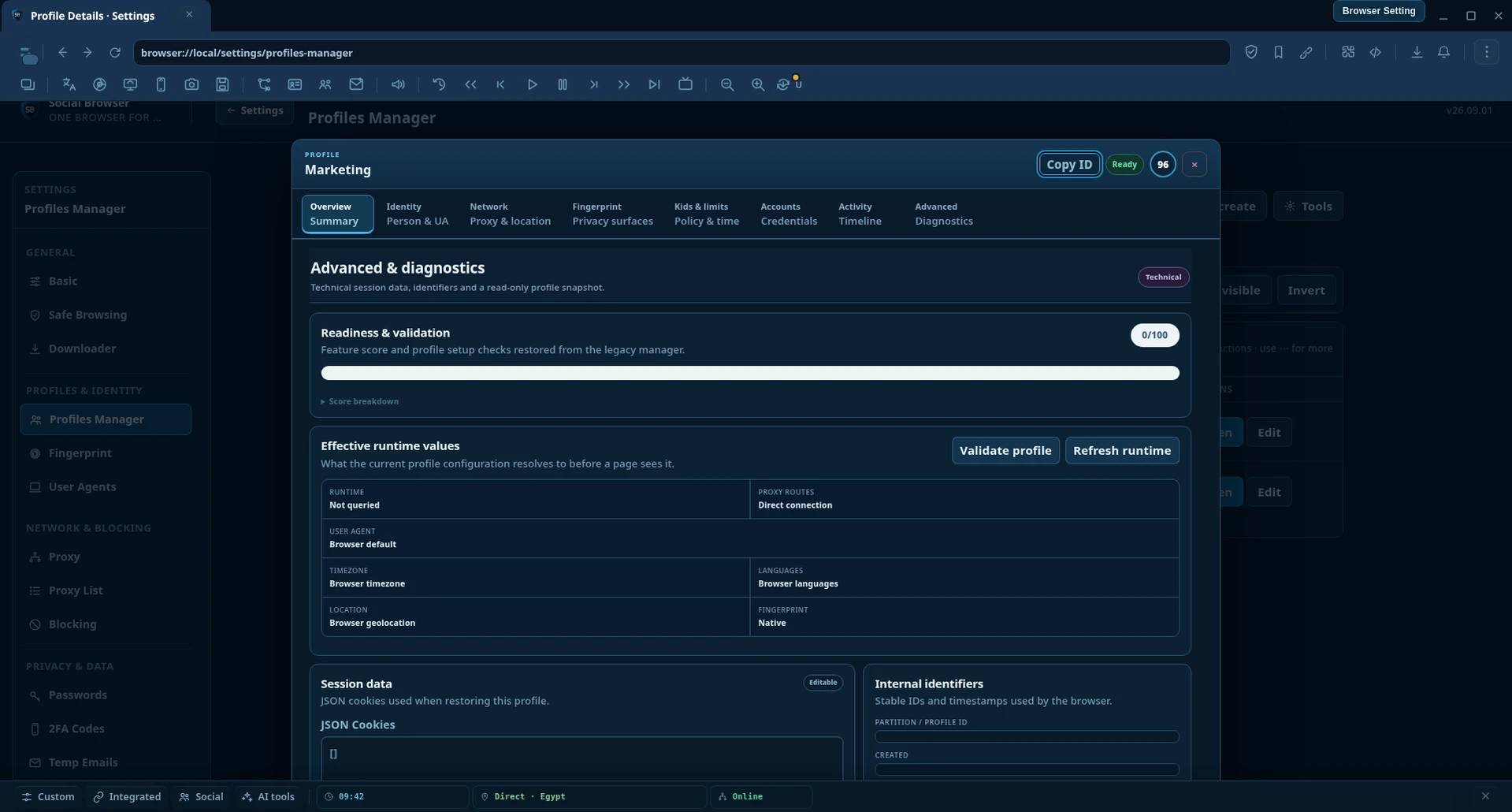Click the double fast-forward chevrons icon

coord(623,84)
